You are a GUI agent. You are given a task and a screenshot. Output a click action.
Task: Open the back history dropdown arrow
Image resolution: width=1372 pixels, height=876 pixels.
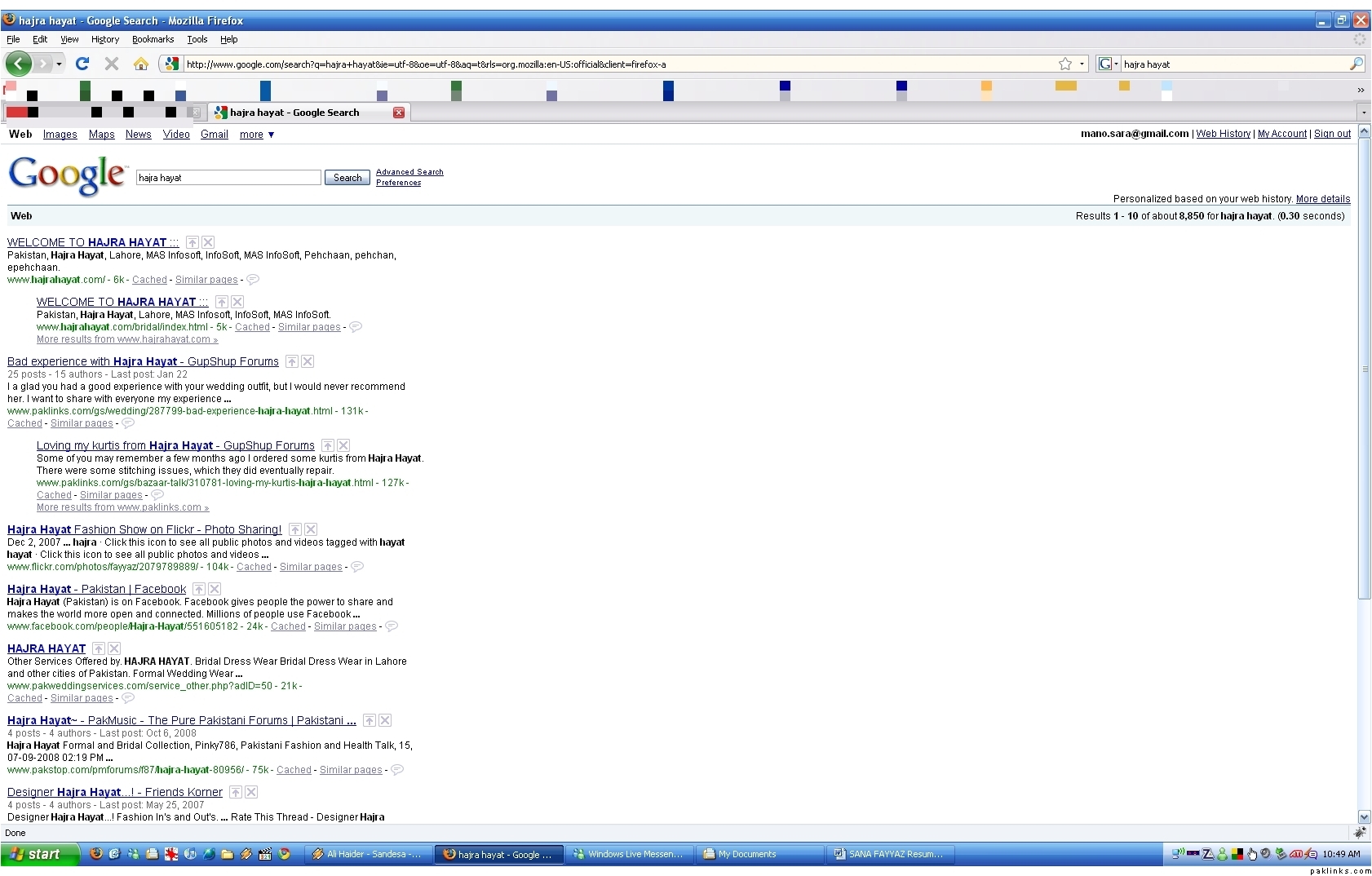(59, 64)
